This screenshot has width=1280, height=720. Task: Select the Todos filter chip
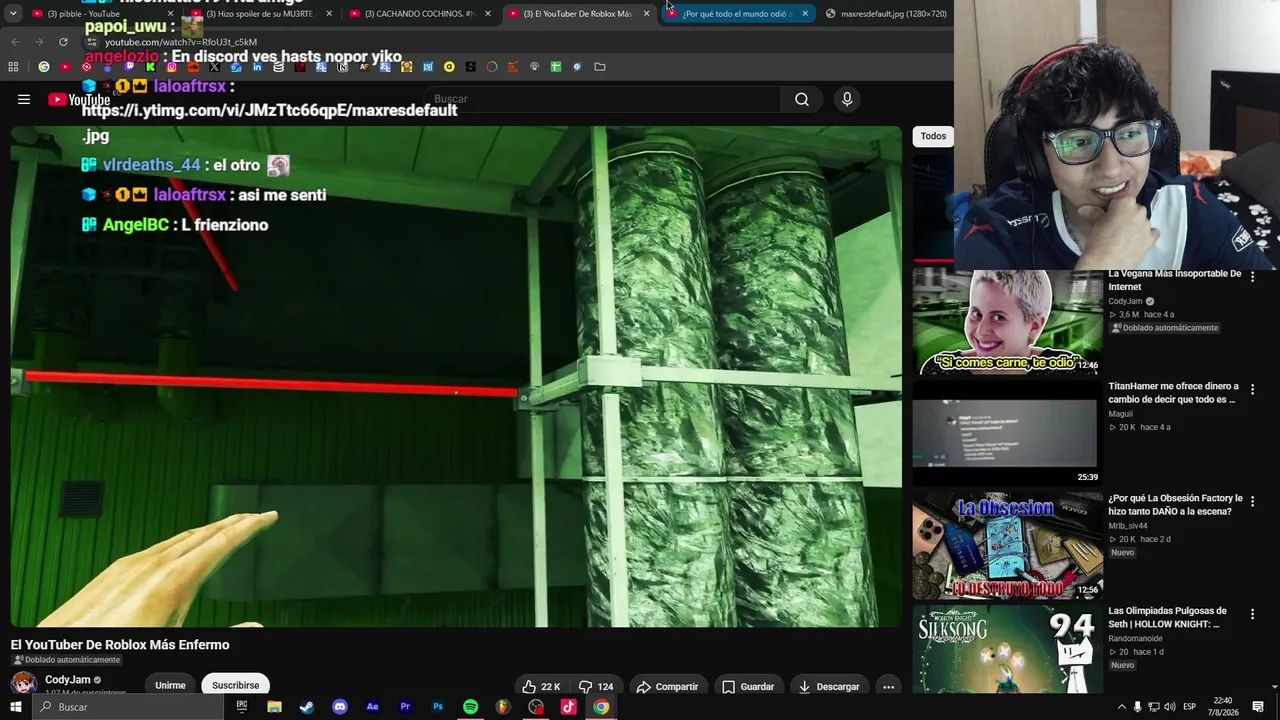[933, 136]
